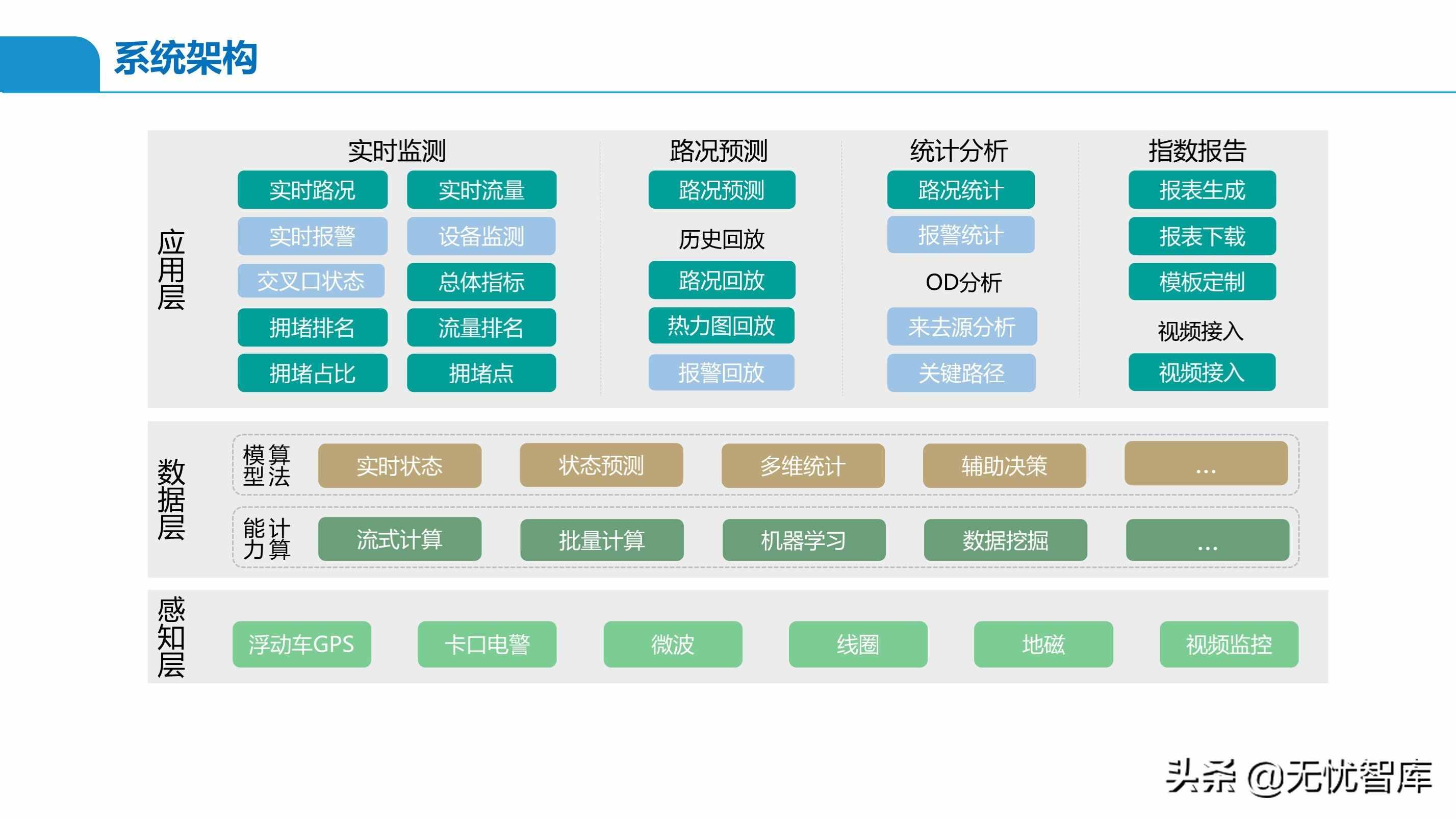Screen dimensions: 1456x819
Task: Click the 感知层 layer label
Action: 171,637
